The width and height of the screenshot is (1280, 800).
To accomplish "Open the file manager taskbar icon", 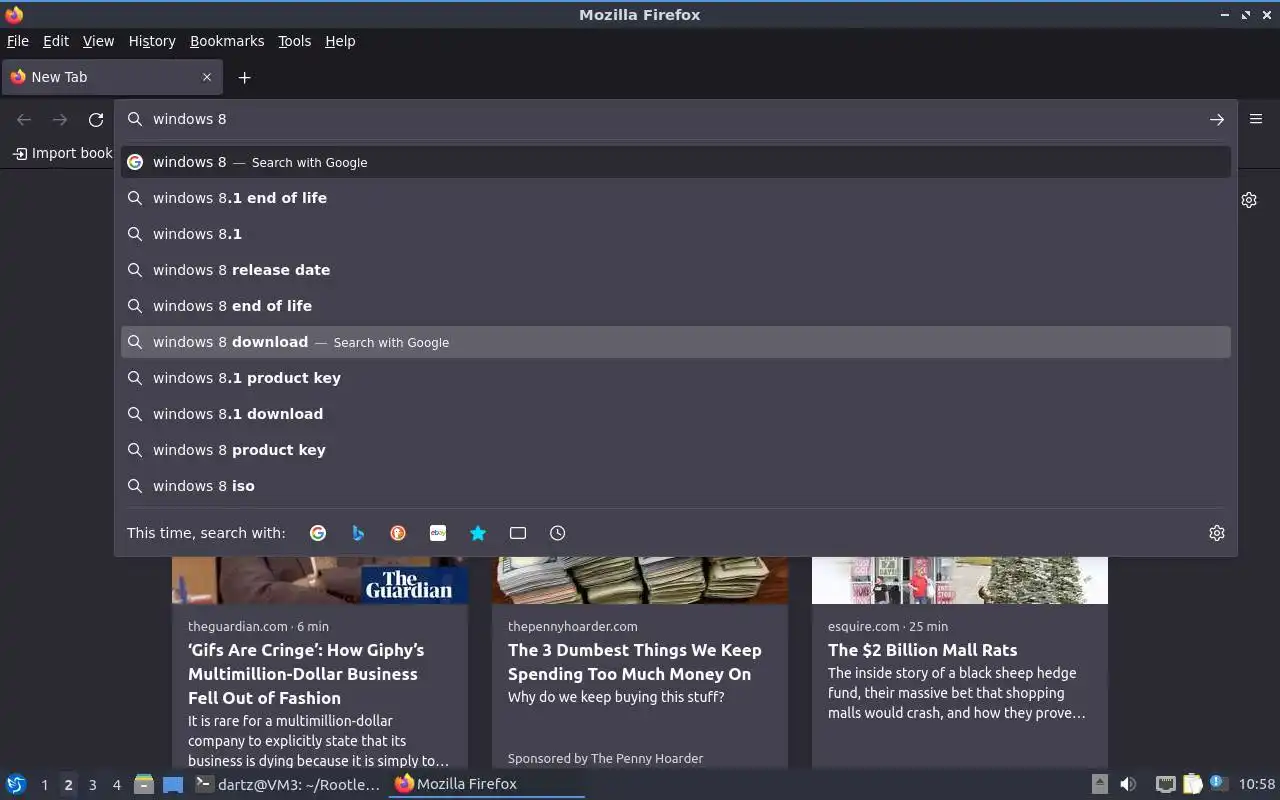I will (x=144, y=784).
